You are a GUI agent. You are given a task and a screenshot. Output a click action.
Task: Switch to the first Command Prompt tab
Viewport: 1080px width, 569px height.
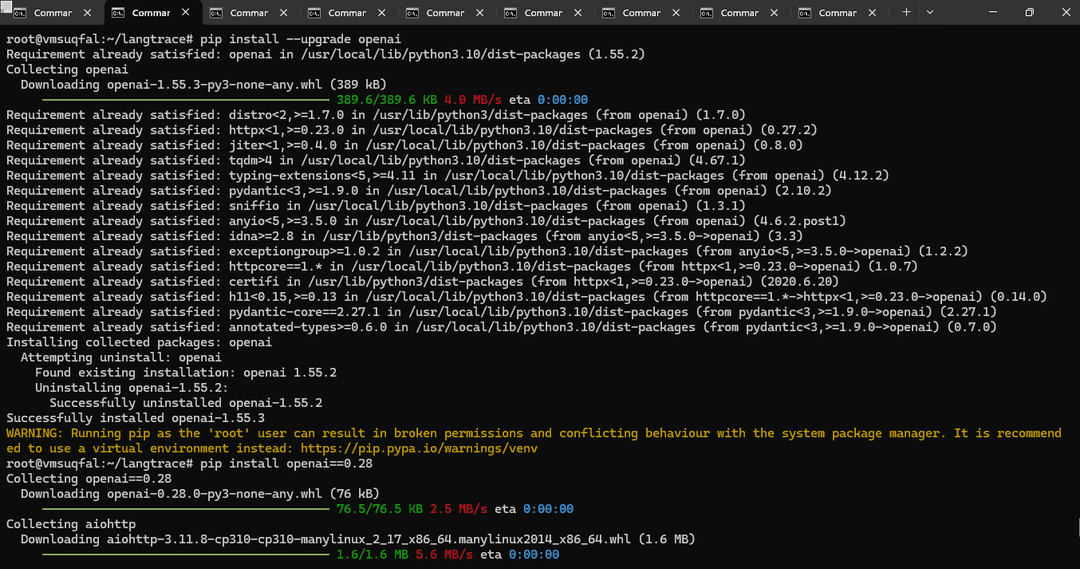[x=50, y=13]
